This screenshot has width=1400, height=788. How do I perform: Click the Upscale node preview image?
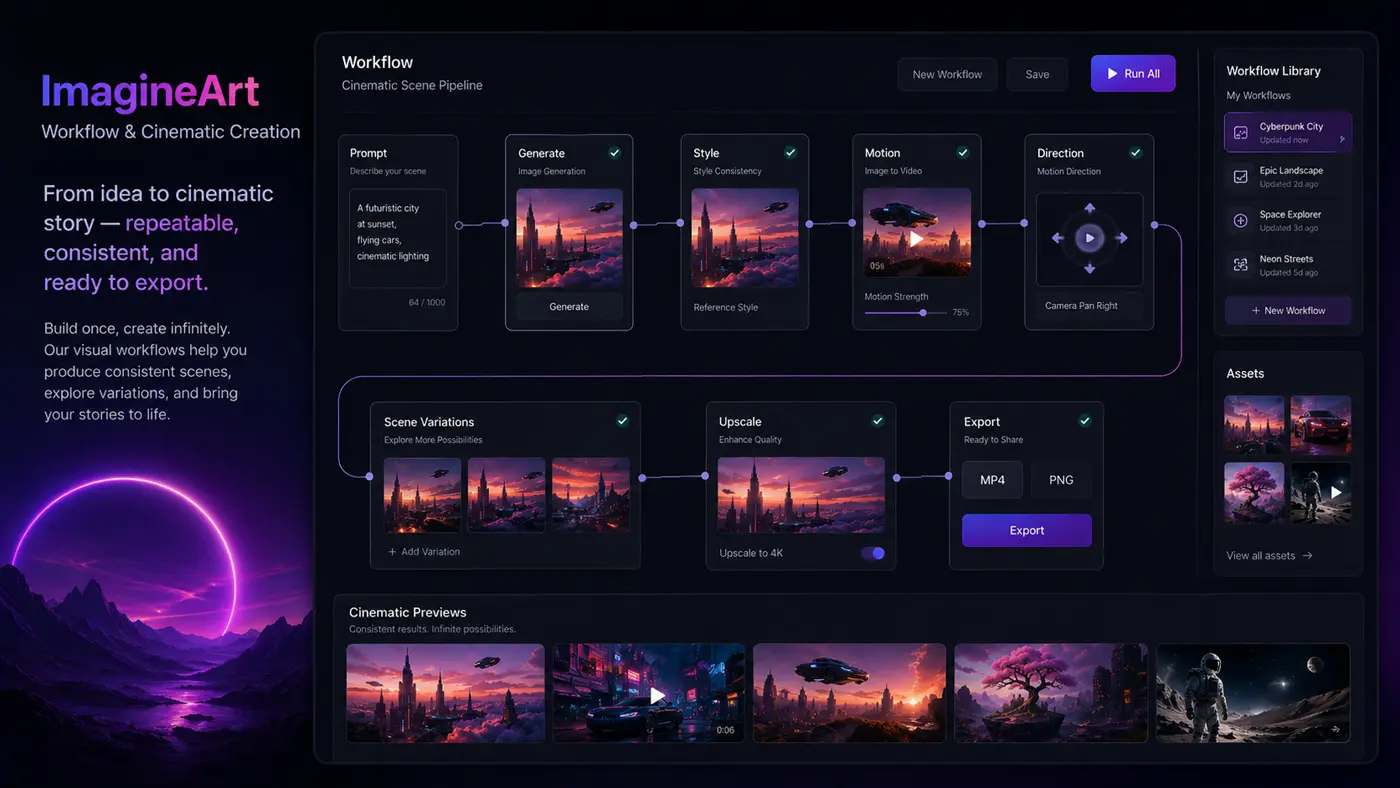(x=801, y=494)
